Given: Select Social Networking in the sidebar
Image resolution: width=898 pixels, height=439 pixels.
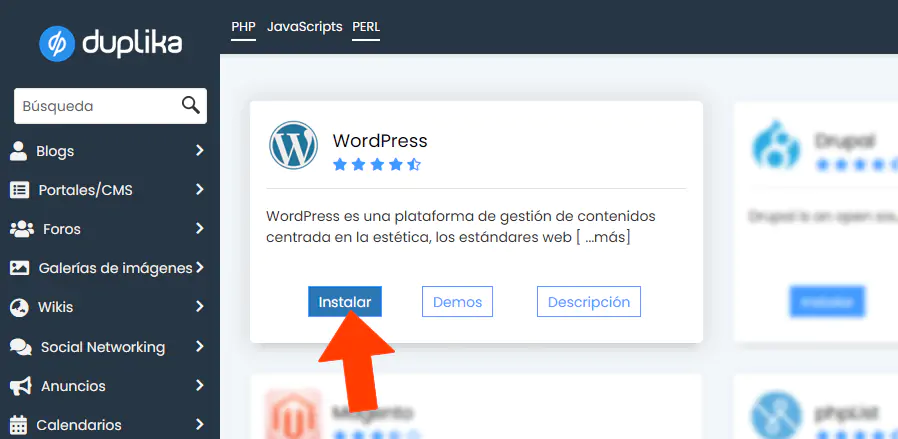Looking at the screenshot, I should click(103, 347).
